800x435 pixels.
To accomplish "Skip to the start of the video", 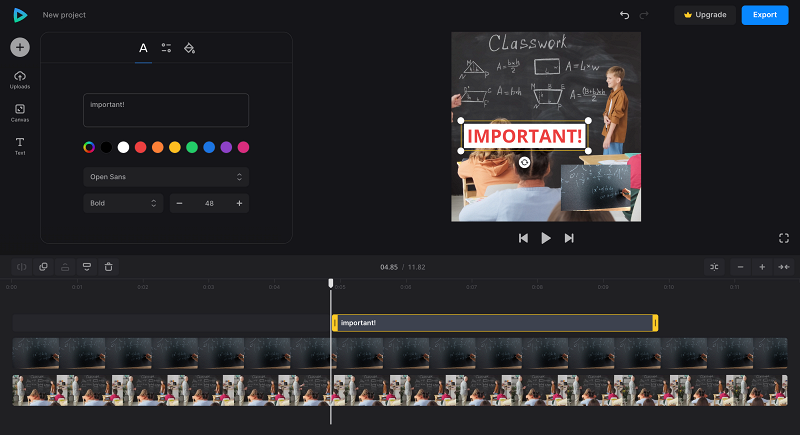I will point(523,238).
